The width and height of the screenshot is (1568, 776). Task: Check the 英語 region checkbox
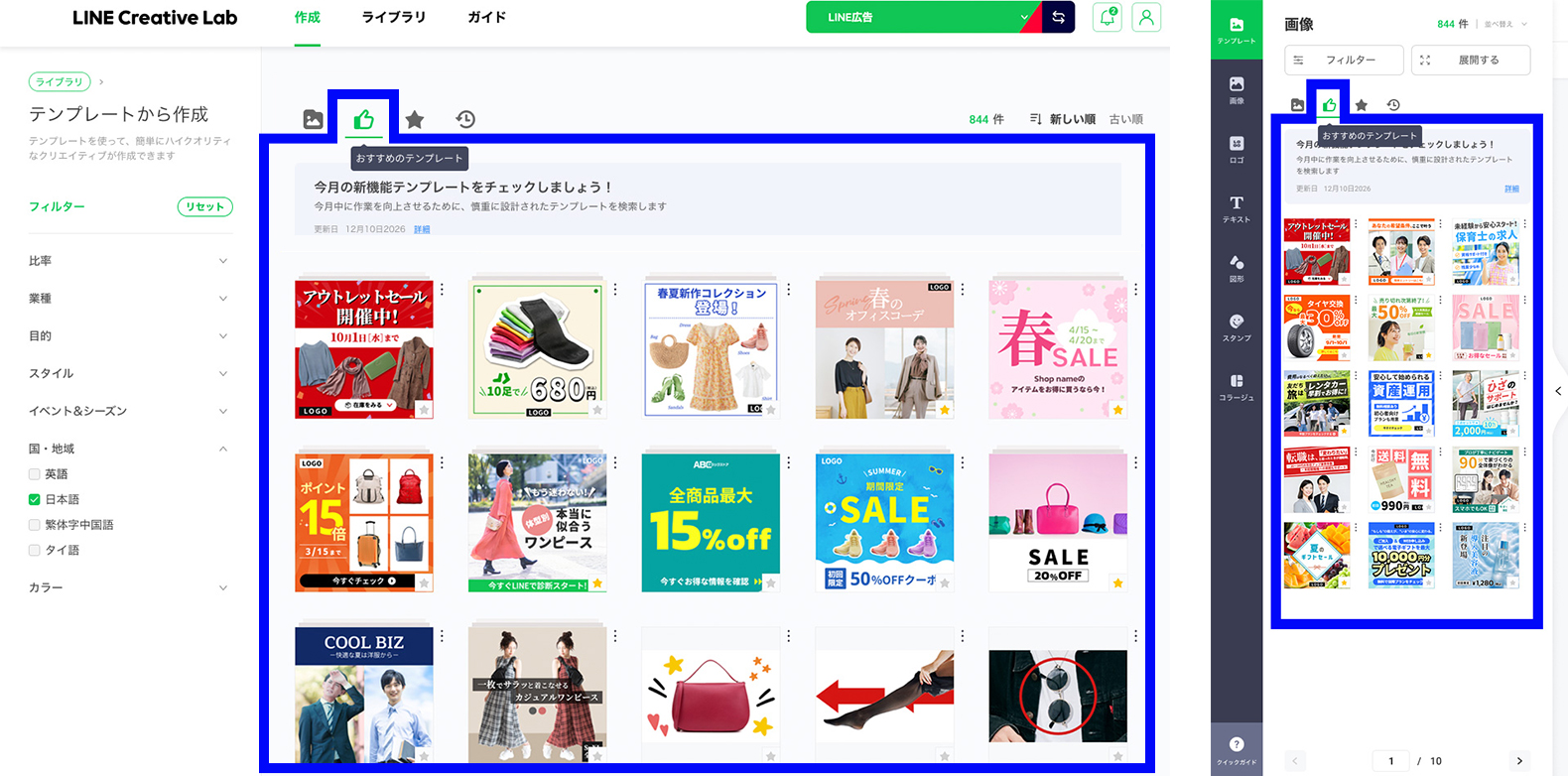coord(35,474)
